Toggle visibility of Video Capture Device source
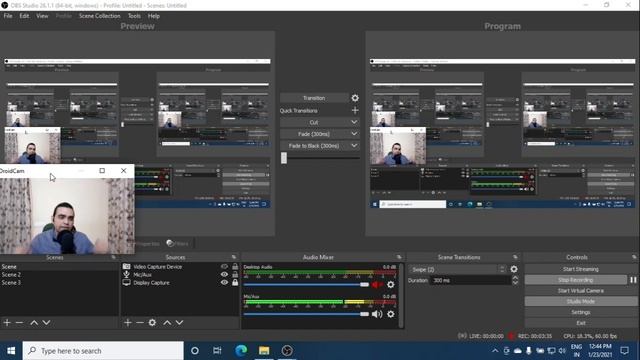The image size is (640, 360). click(224, 267)
